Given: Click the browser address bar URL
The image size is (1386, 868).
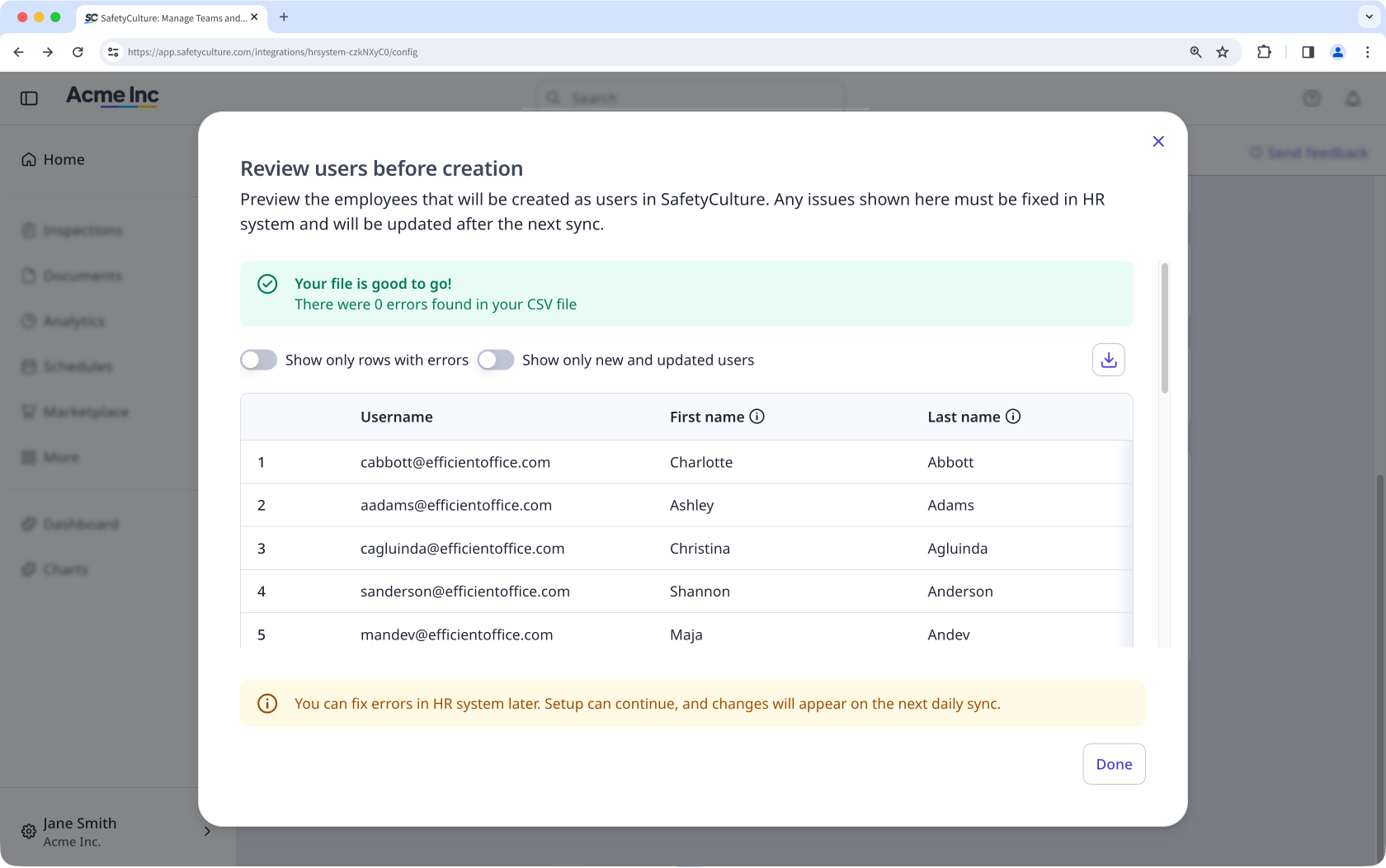Looking at the screenshot, I should click(x=272, y=52).
